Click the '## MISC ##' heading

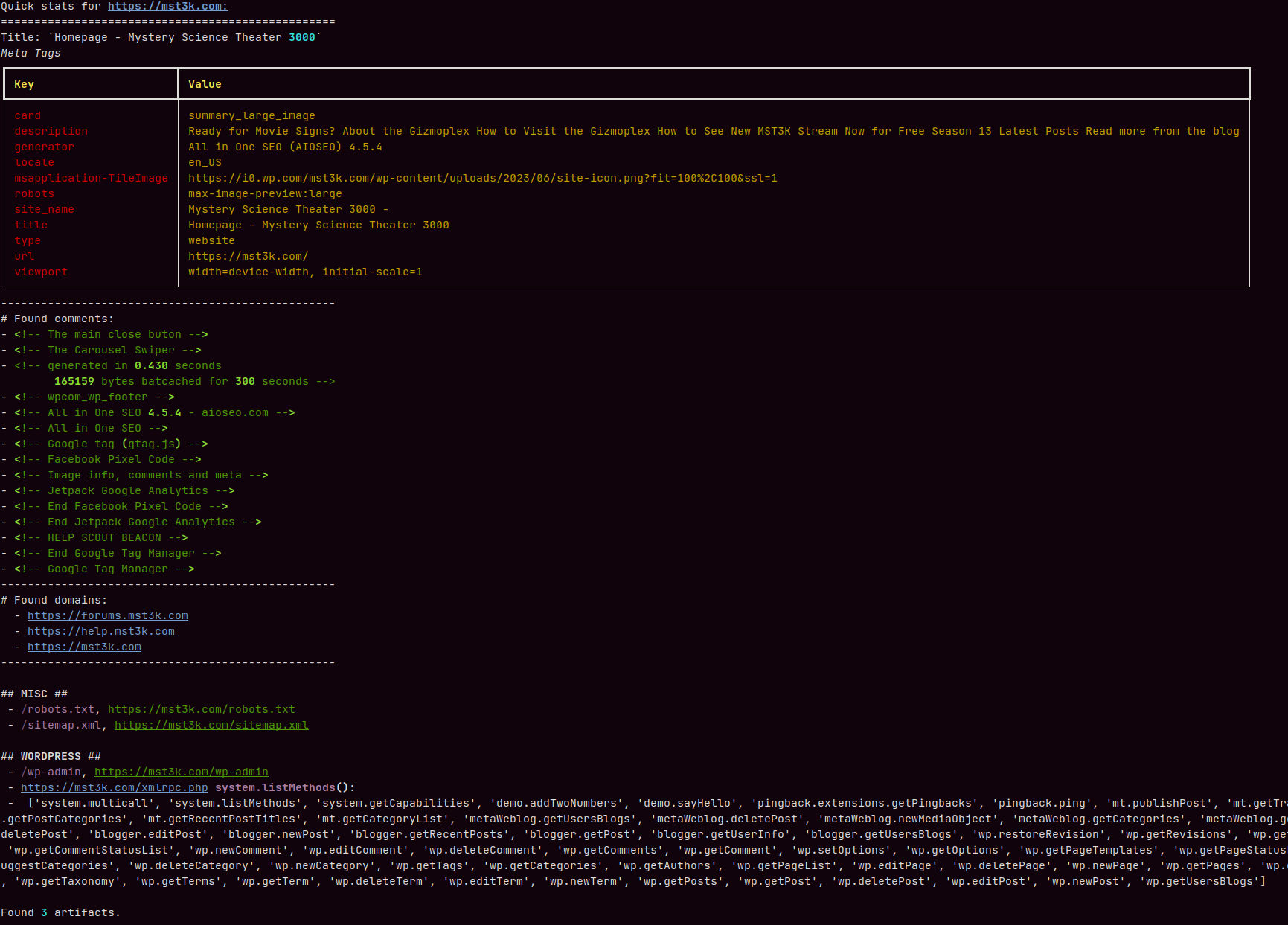click(34, 694)
